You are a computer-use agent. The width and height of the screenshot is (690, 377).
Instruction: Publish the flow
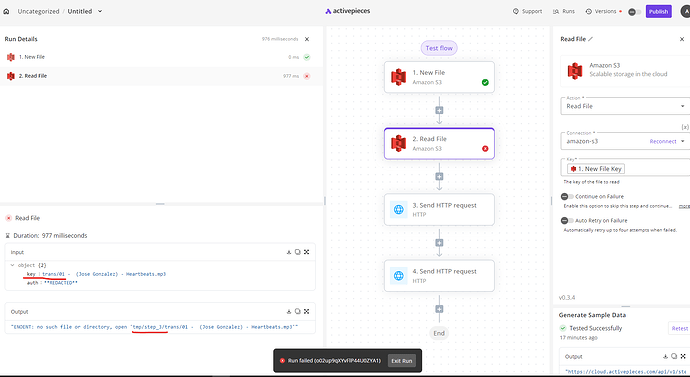[658, 11]
